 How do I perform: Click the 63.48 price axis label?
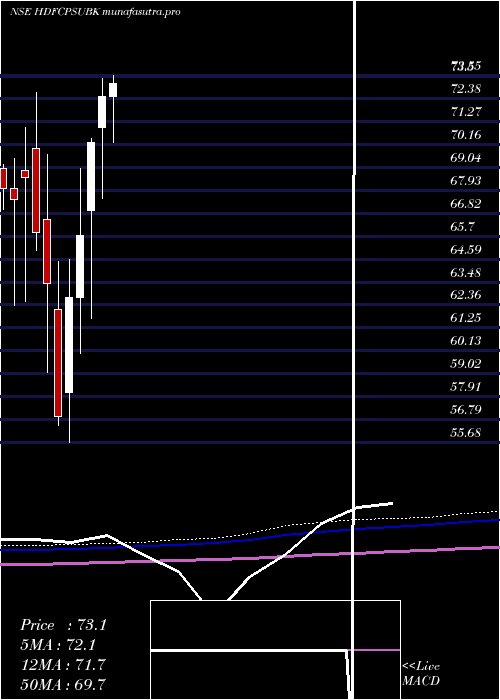point(466,272)
